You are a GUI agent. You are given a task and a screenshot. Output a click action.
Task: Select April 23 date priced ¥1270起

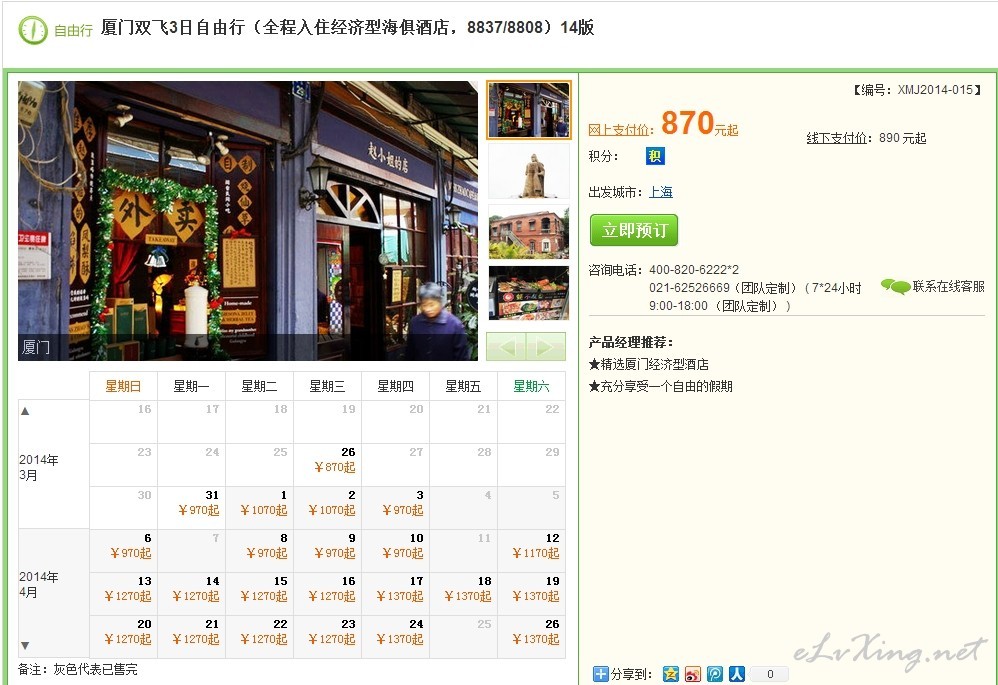click(x=327, y=637)
